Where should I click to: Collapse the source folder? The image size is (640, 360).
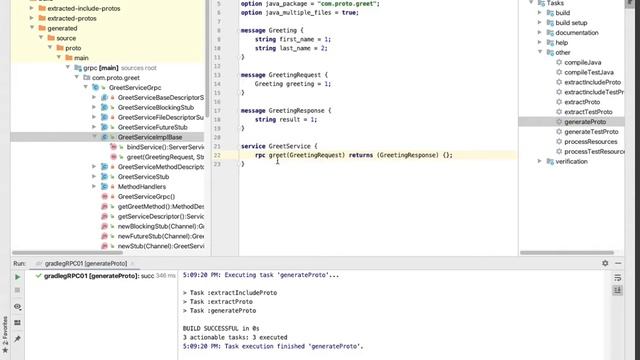pyautogui.click(x=41, y=38)
